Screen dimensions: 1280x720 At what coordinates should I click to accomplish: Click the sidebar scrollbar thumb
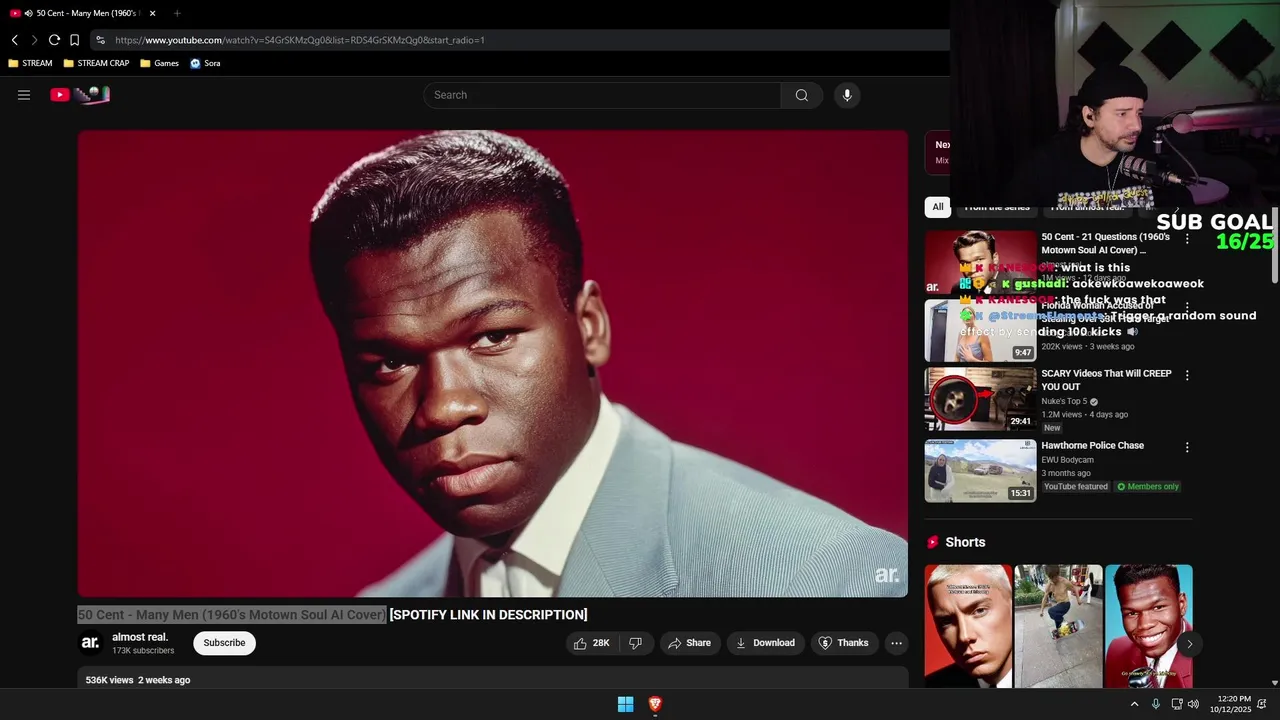1274,245
